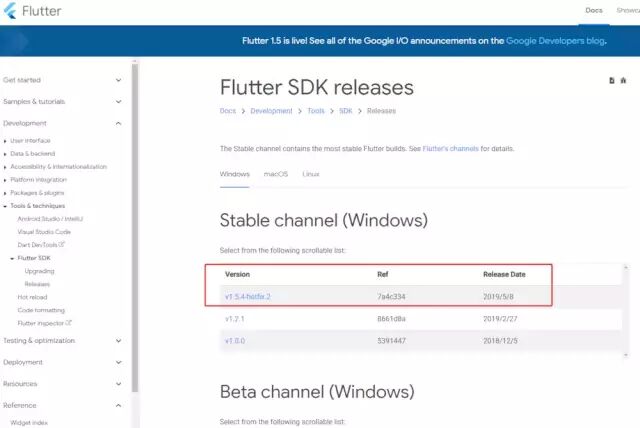The width and height of the screenshot is (640, 428).
Task: Open Upgrading sidebar page
Action: click(x=39, y=271)
